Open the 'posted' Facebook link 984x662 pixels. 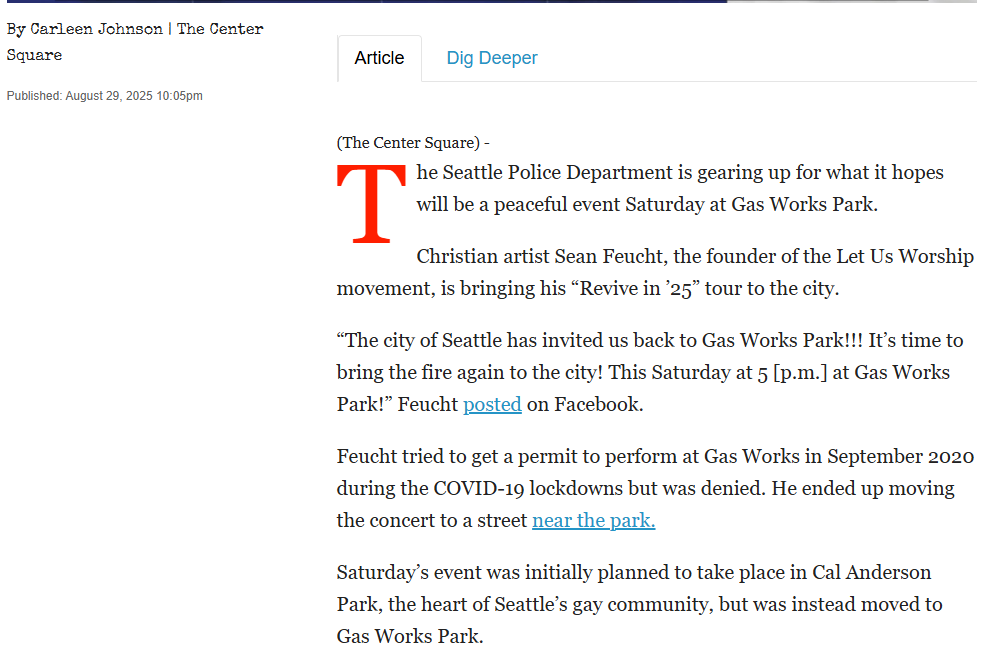[492, 405]
